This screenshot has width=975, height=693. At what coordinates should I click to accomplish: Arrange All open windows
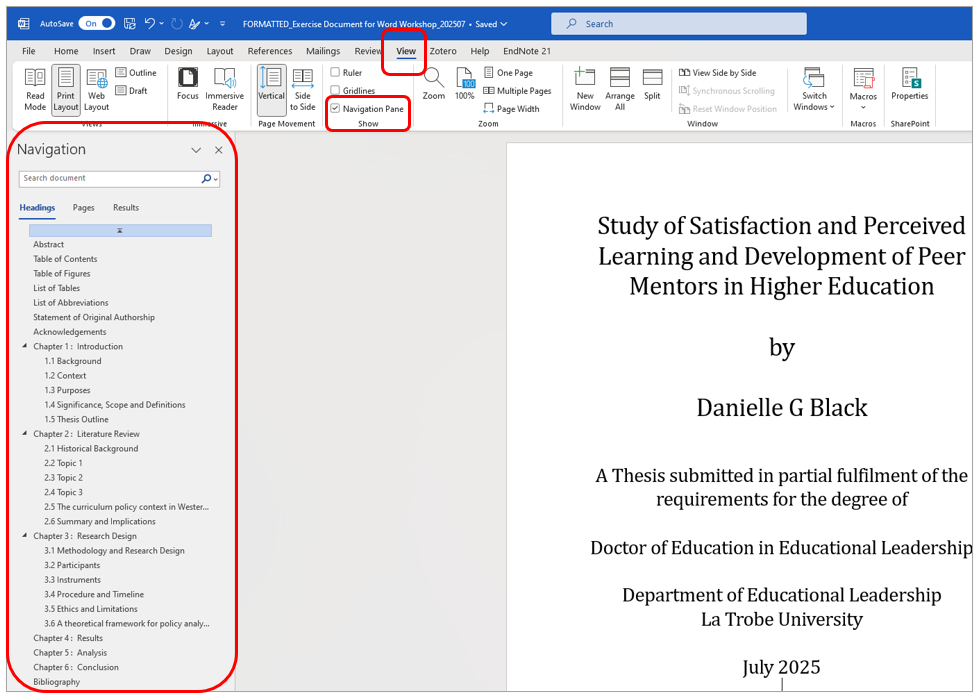pyautogui.click(x=619, y=89)
